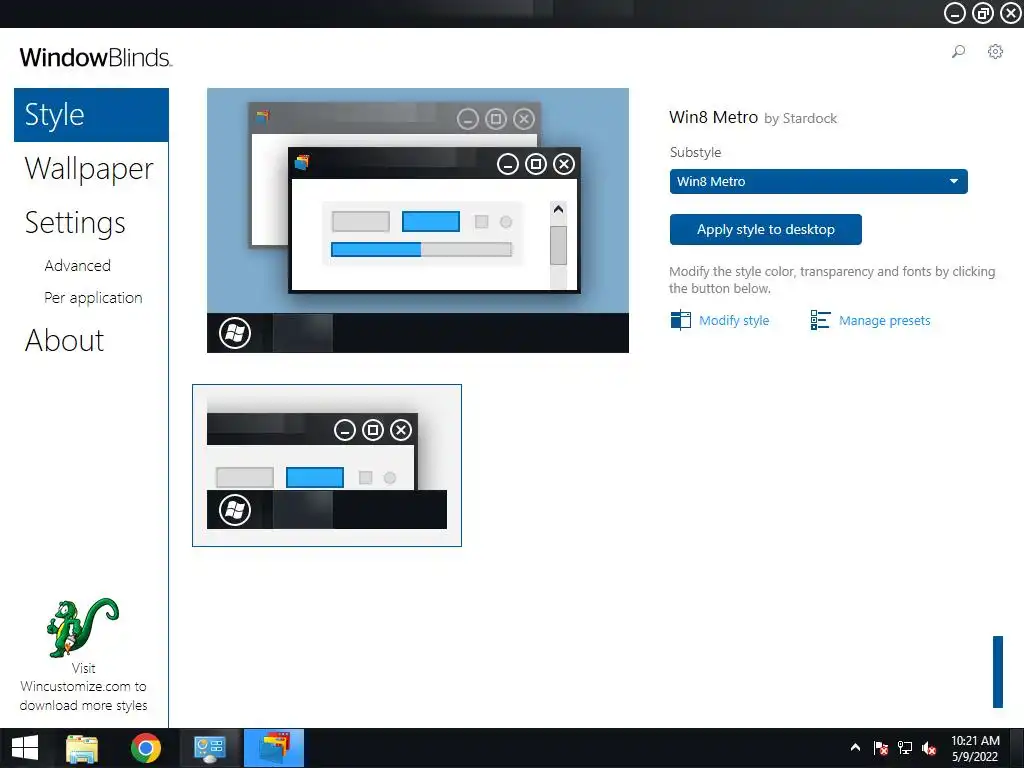1024x768 pixels.
Task: Click the Modify style link
Action: pyautogui.click(x=734, y=321)
